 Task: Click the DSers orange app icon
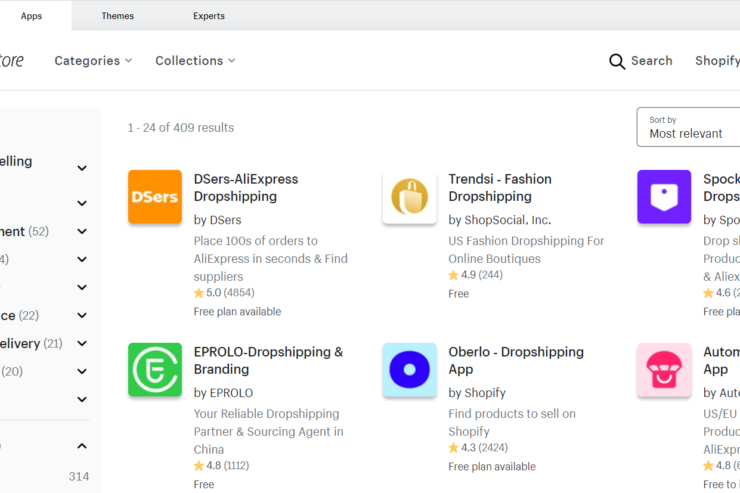(155, 197)
